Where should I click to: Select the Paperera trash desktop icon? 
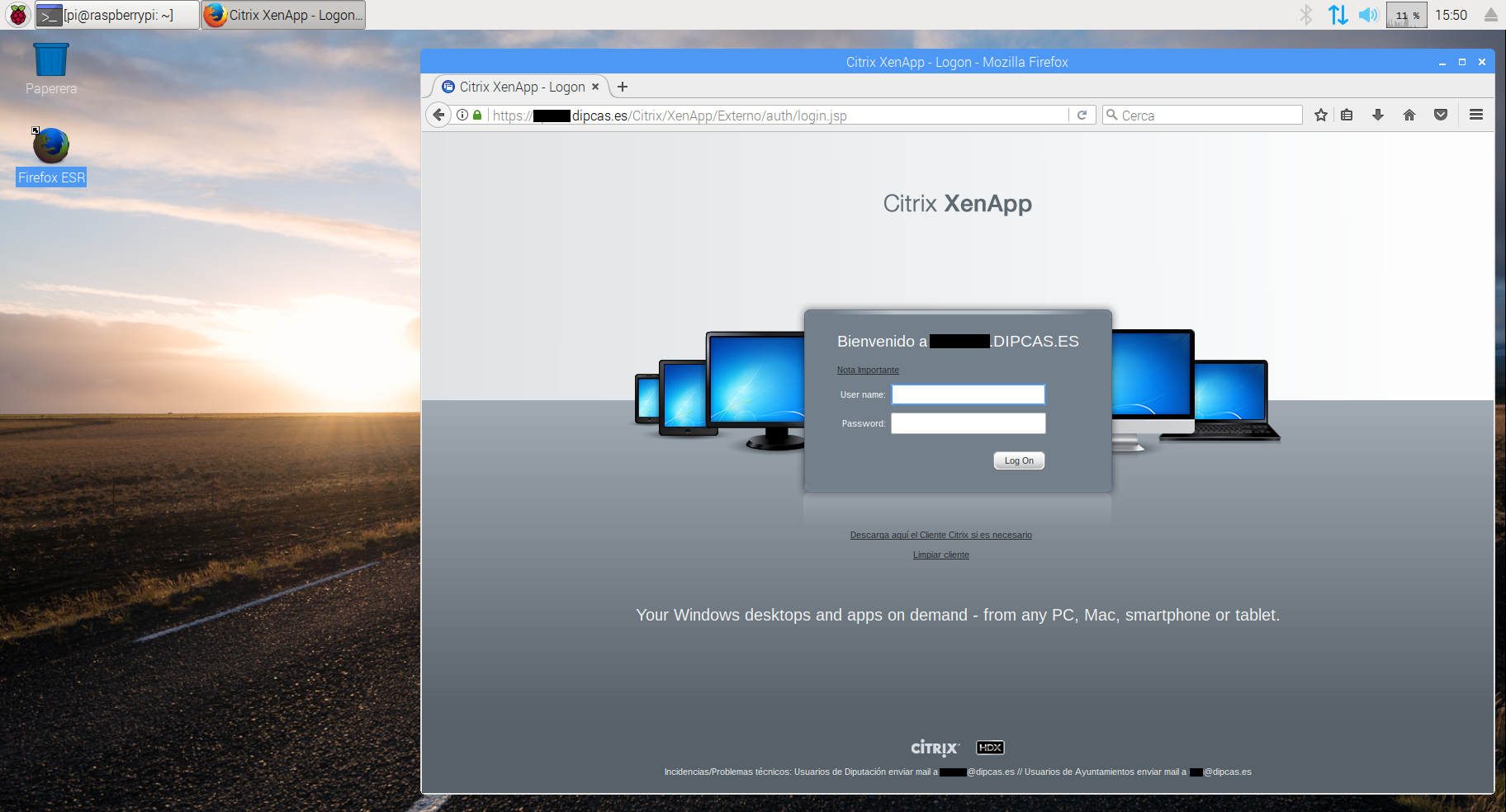[x=51, y=69]
